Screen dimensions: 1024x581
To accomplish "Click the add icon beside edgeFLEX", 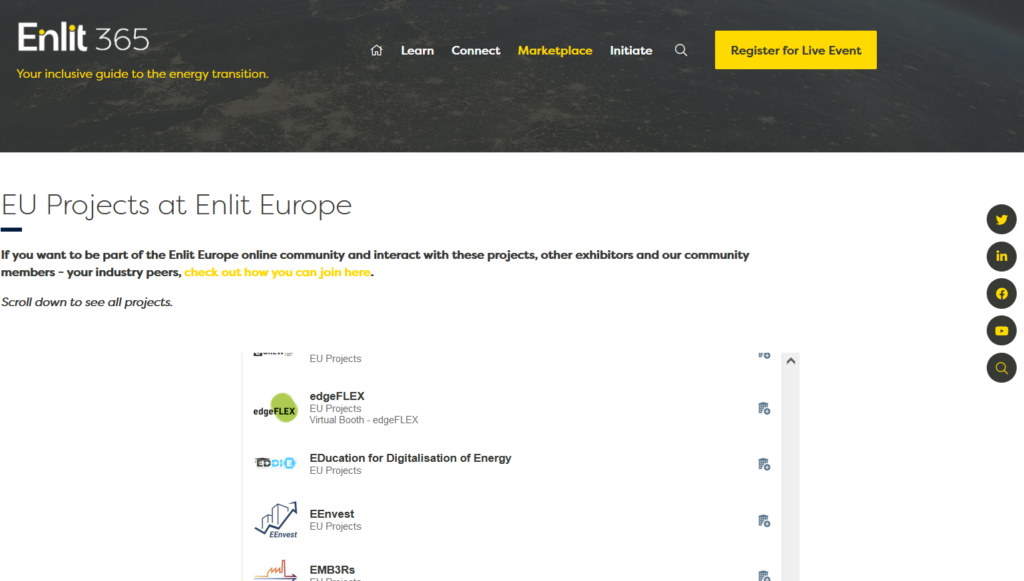I will pos(764,408).
